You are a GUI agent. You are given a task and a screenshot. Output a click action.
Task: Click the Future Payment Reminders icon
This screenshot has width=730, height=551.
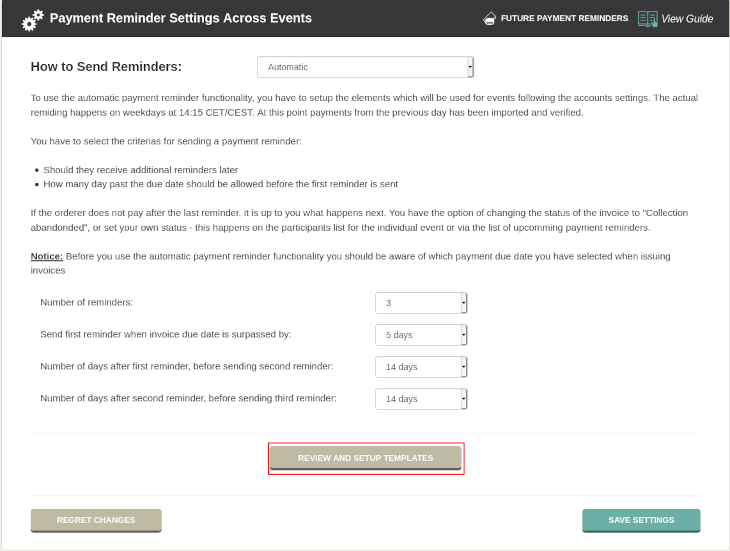coord(489,18)
